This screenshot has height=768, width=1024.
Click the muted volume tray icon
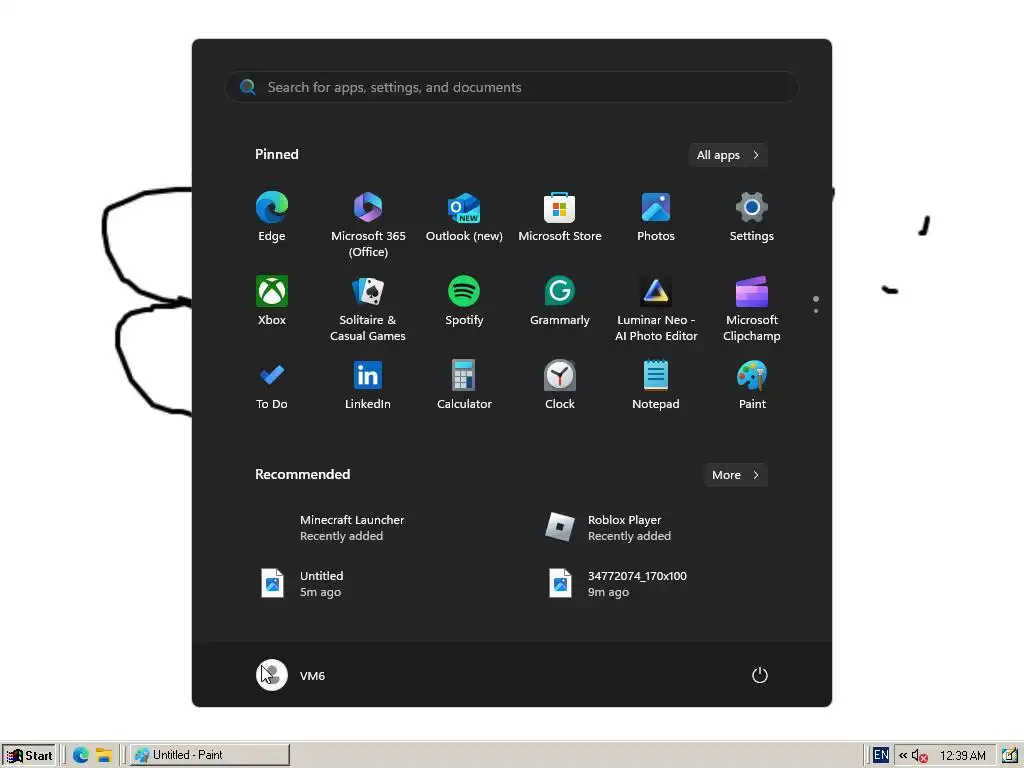pyautogui.click(x=920, y=756)
